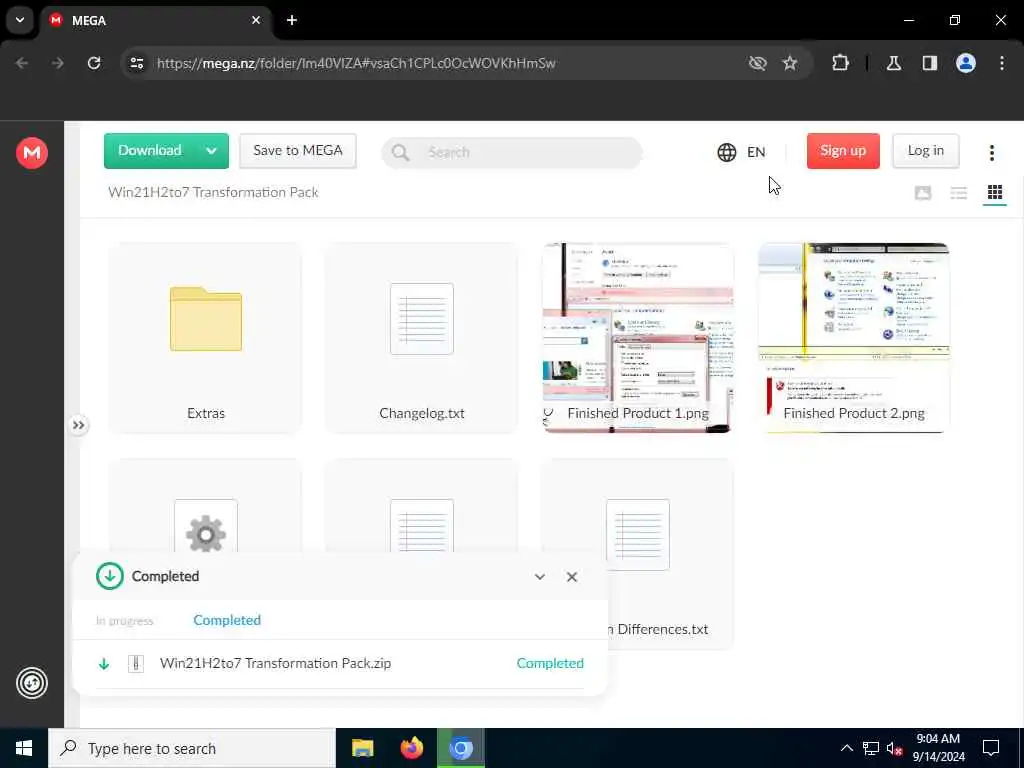The image size is (1024, 768).
Task: Open a new browser tab
Action: [292, 20]
